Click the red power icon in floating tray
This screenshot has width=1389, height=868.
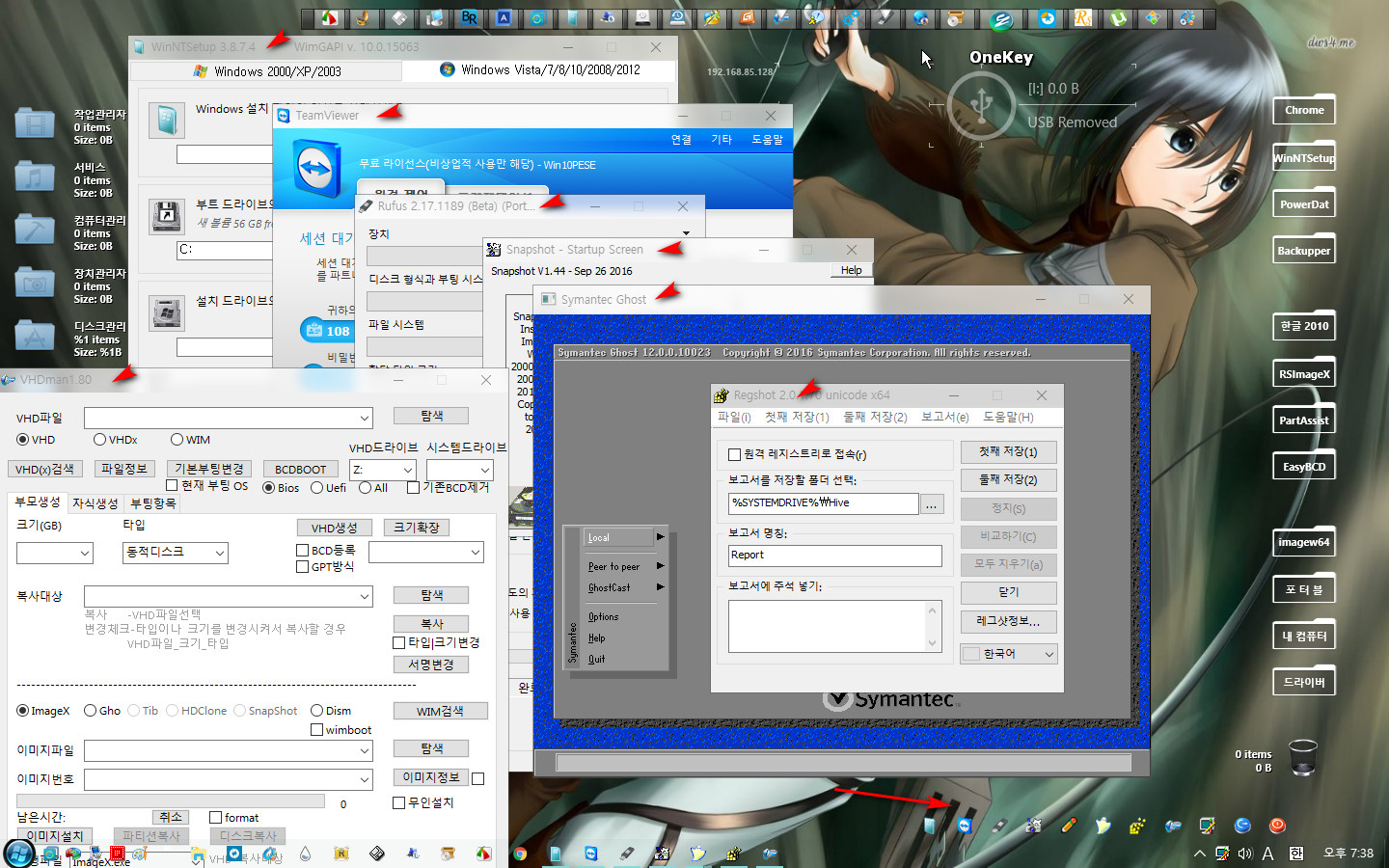(x=1277, y=826)
